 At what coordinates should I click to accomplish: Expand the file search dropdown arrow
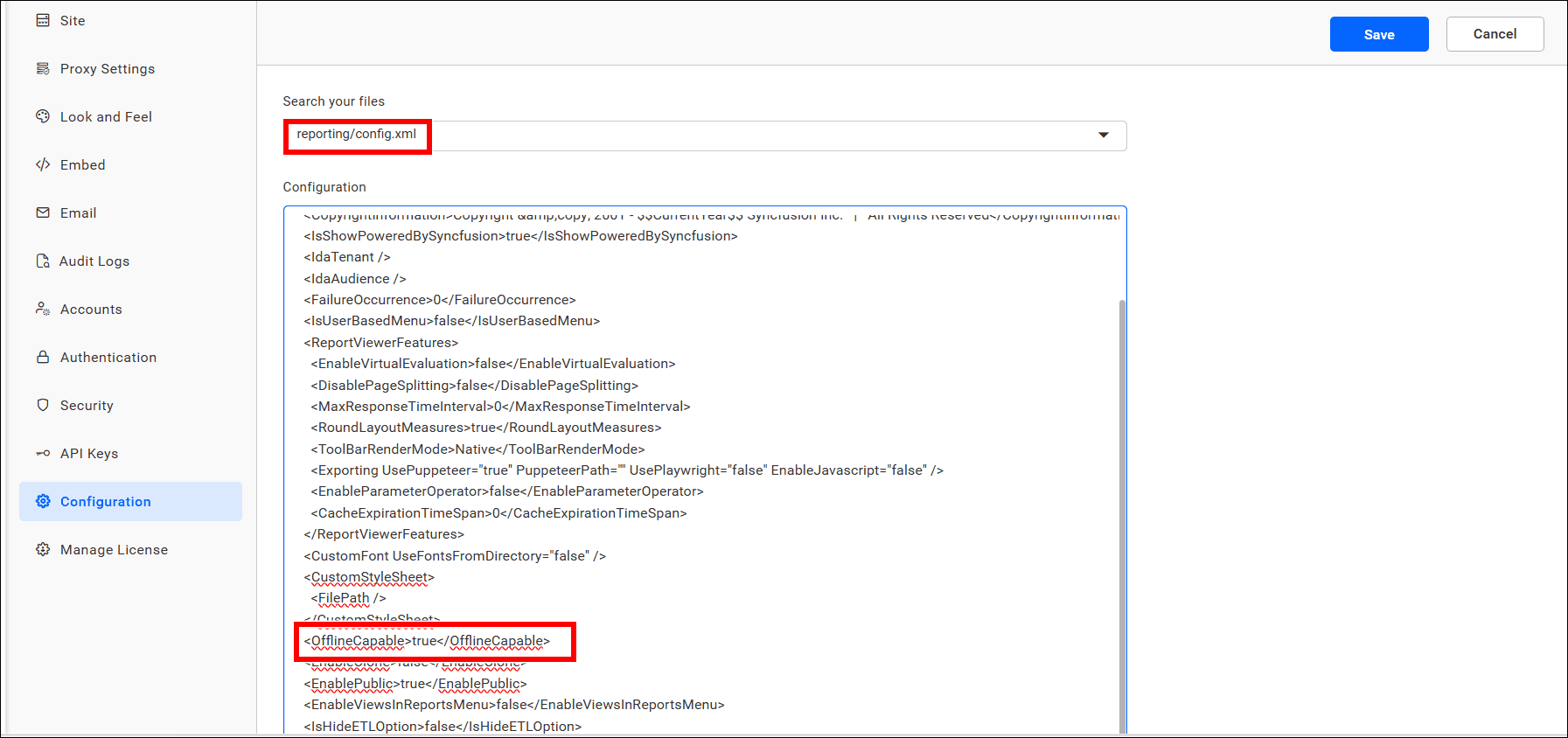tap(1103, 135)
